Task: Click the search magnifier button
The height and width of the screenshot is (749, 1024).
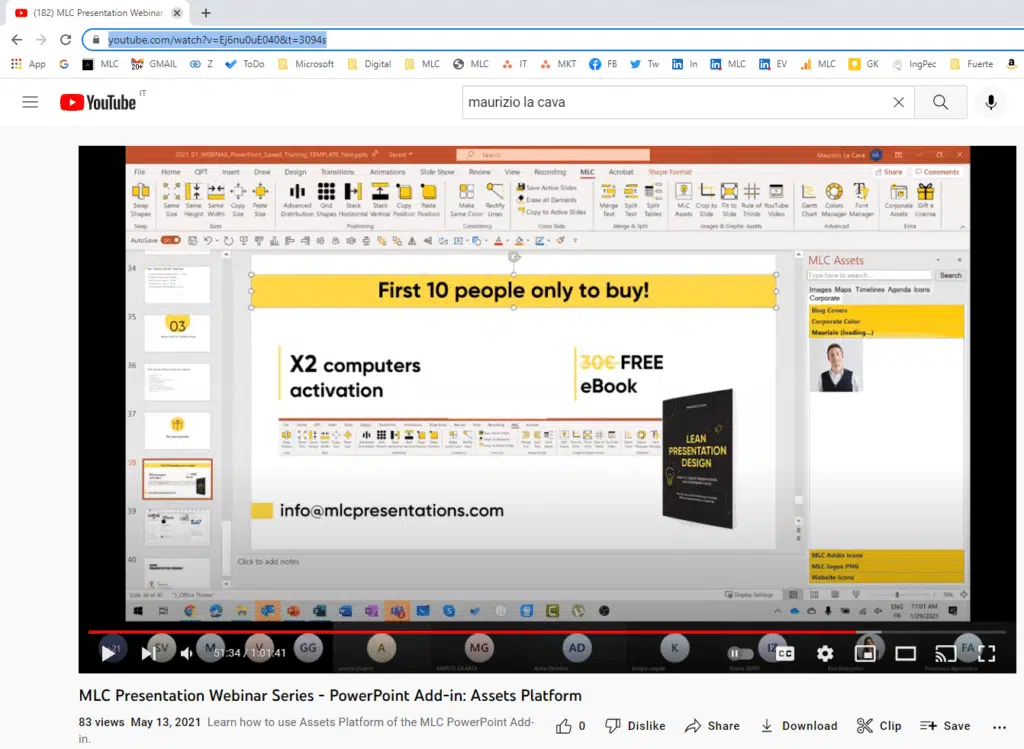Action: (940, 102)
